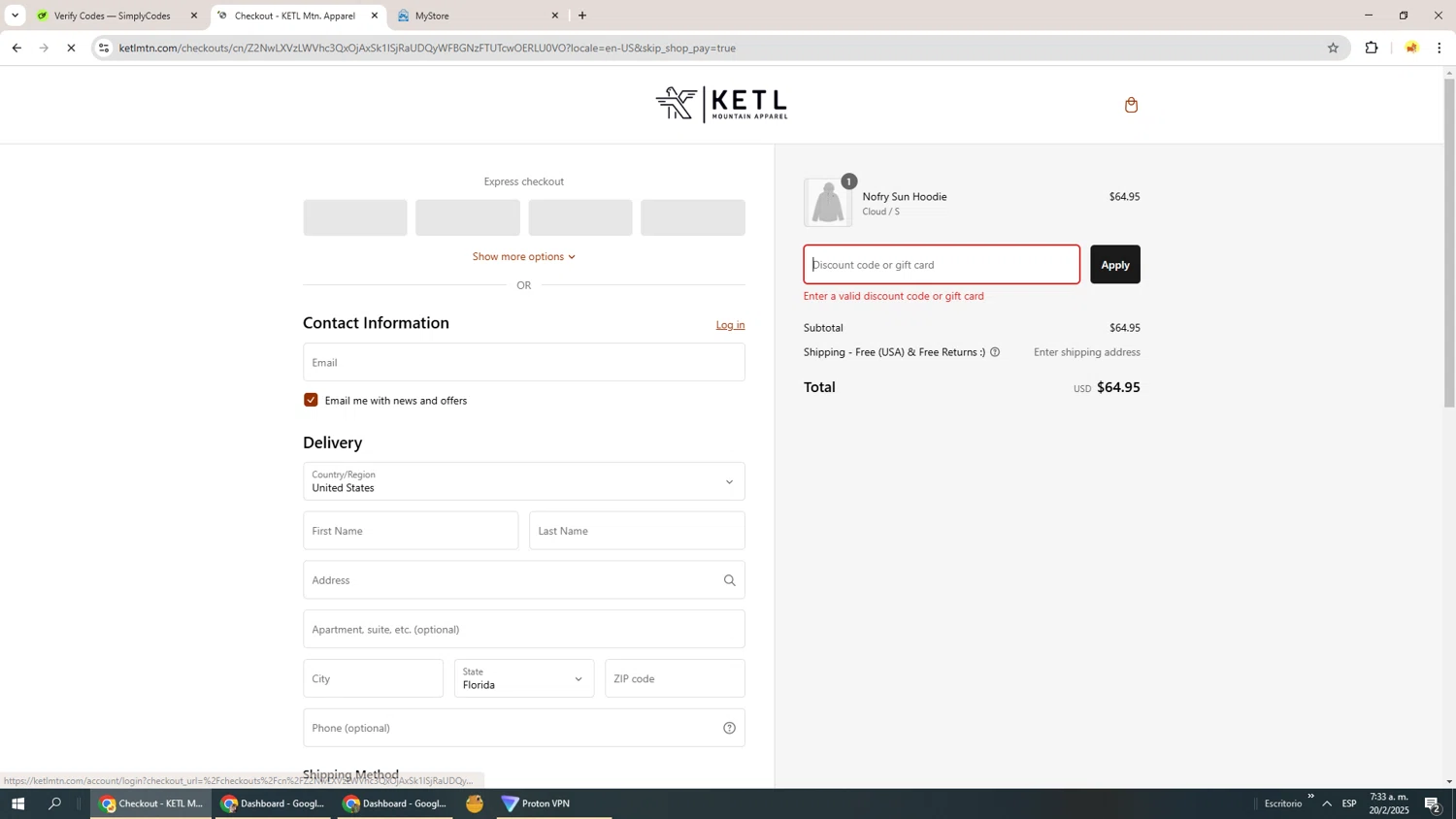This screenshot has width=1456, height=819.
Task: Click the Apply discount button
Action: tap(1115, 264)
